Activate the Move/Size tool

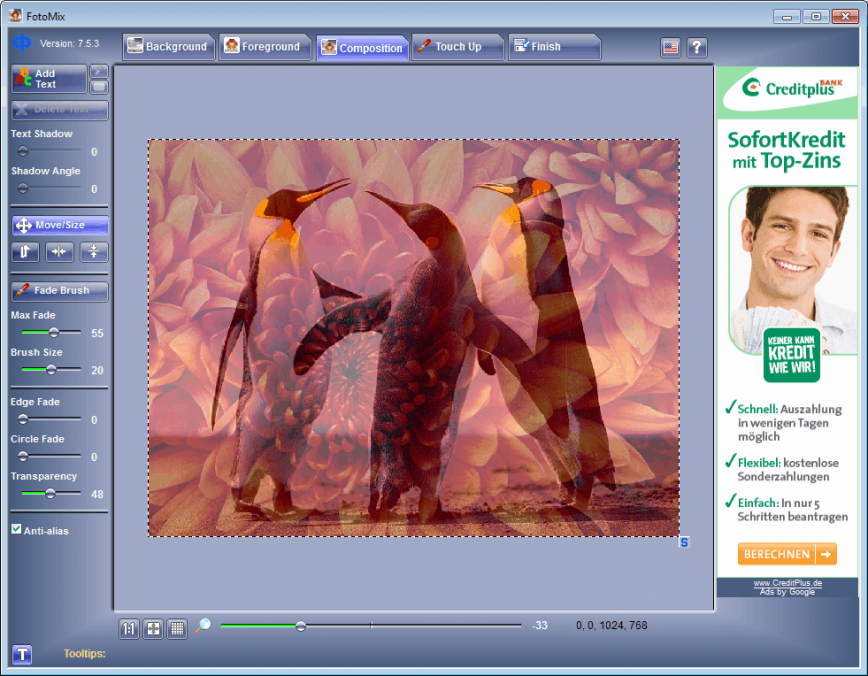point(57,225)
